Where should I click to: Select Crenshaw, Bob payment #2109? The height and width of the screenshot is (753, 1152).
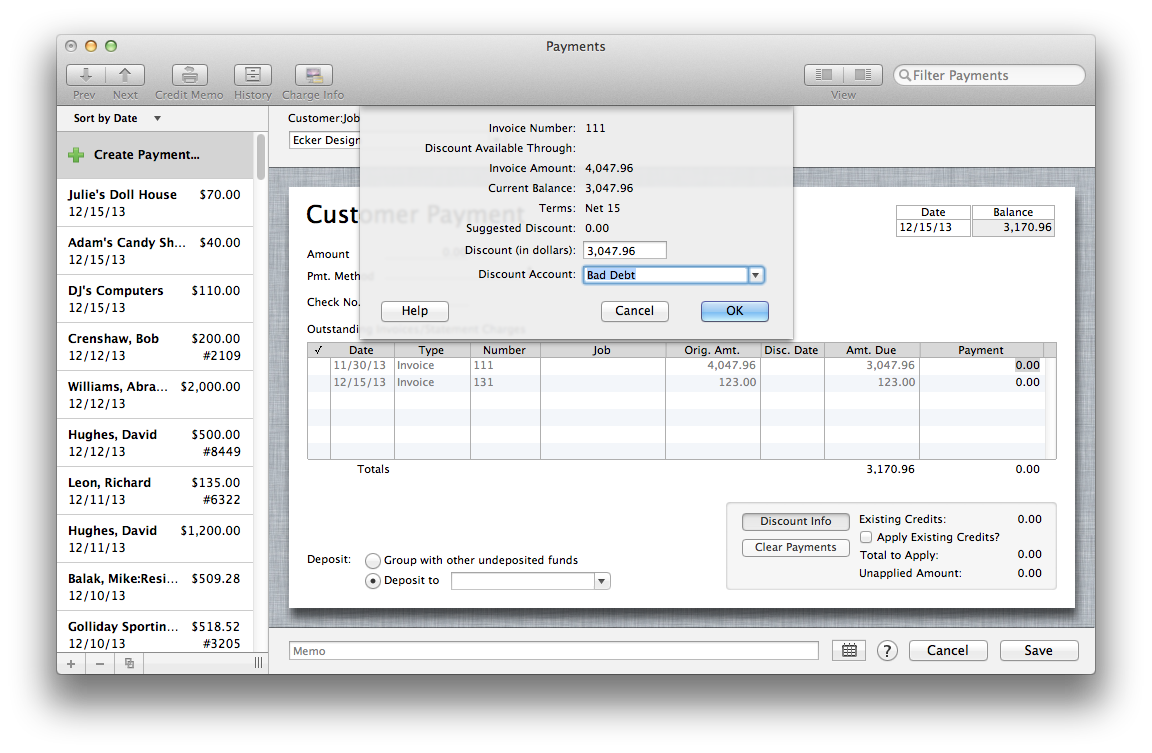[x=155, y=347]
